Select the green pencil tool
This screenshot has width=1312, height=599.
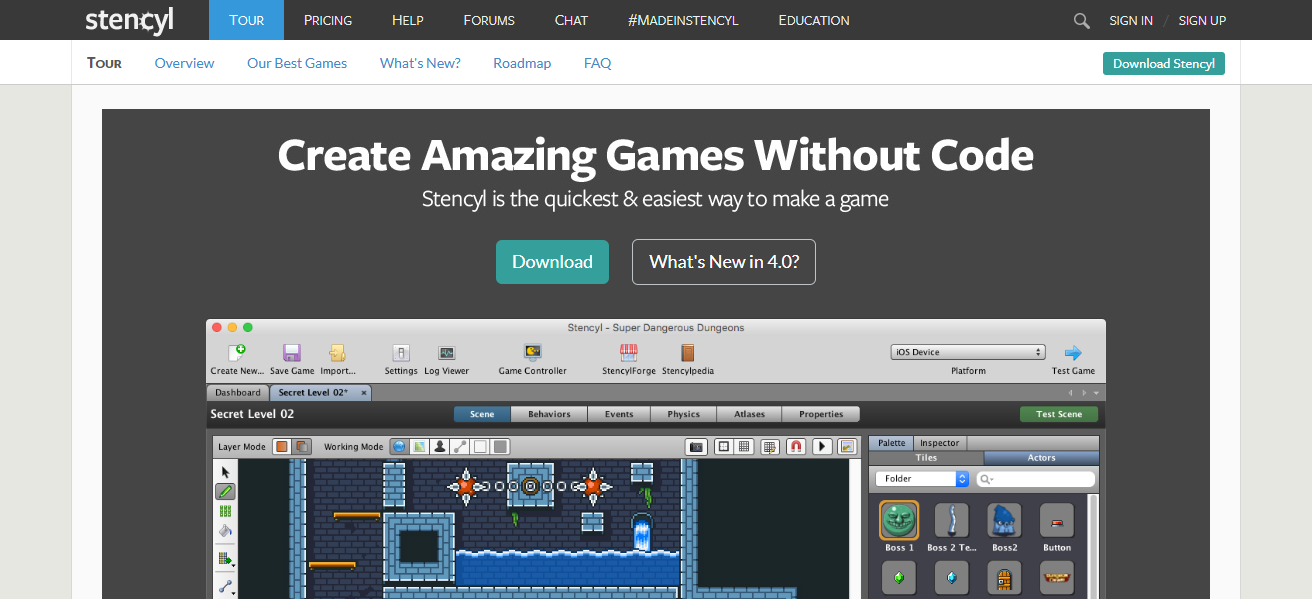coord(226,491)
